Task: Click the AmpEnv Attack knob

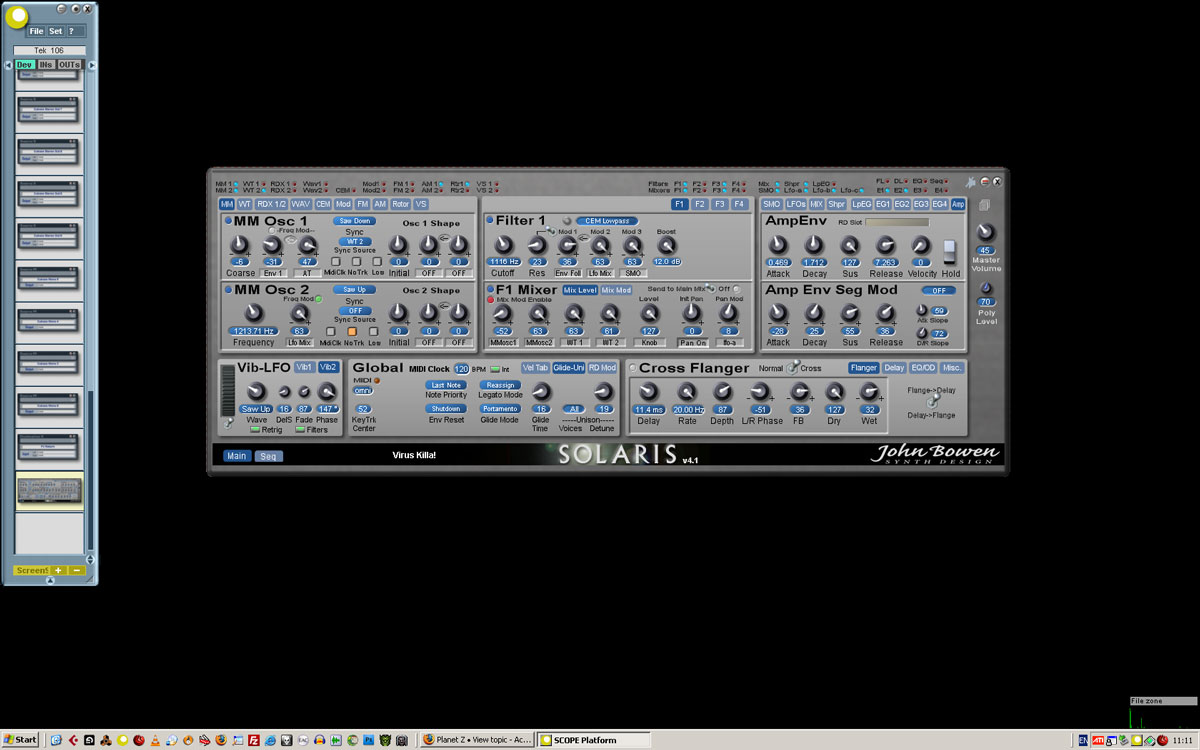Action: click(778, 244)
